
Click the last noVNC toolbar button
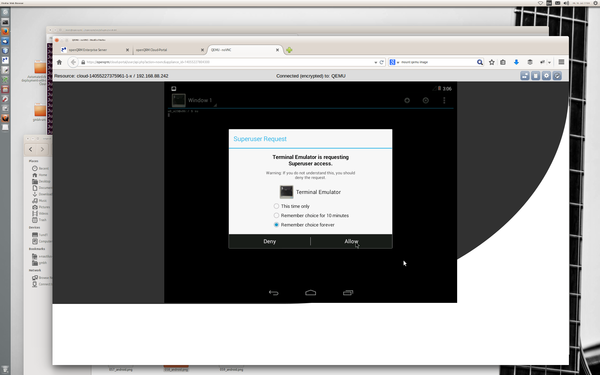(x=557, y=76)
